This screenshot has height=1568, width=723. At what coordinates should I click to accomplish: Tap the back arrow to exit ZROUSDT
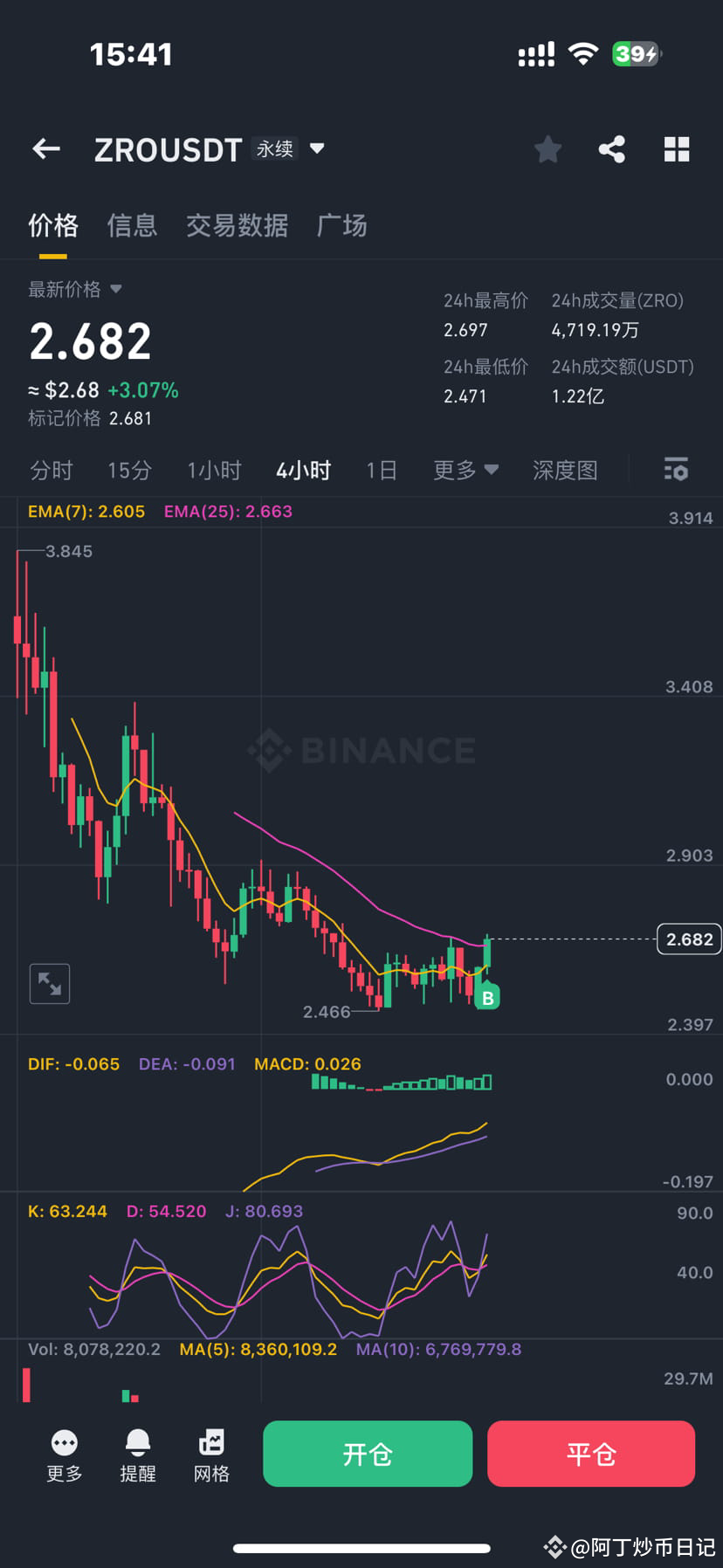[x=45, y=148]
